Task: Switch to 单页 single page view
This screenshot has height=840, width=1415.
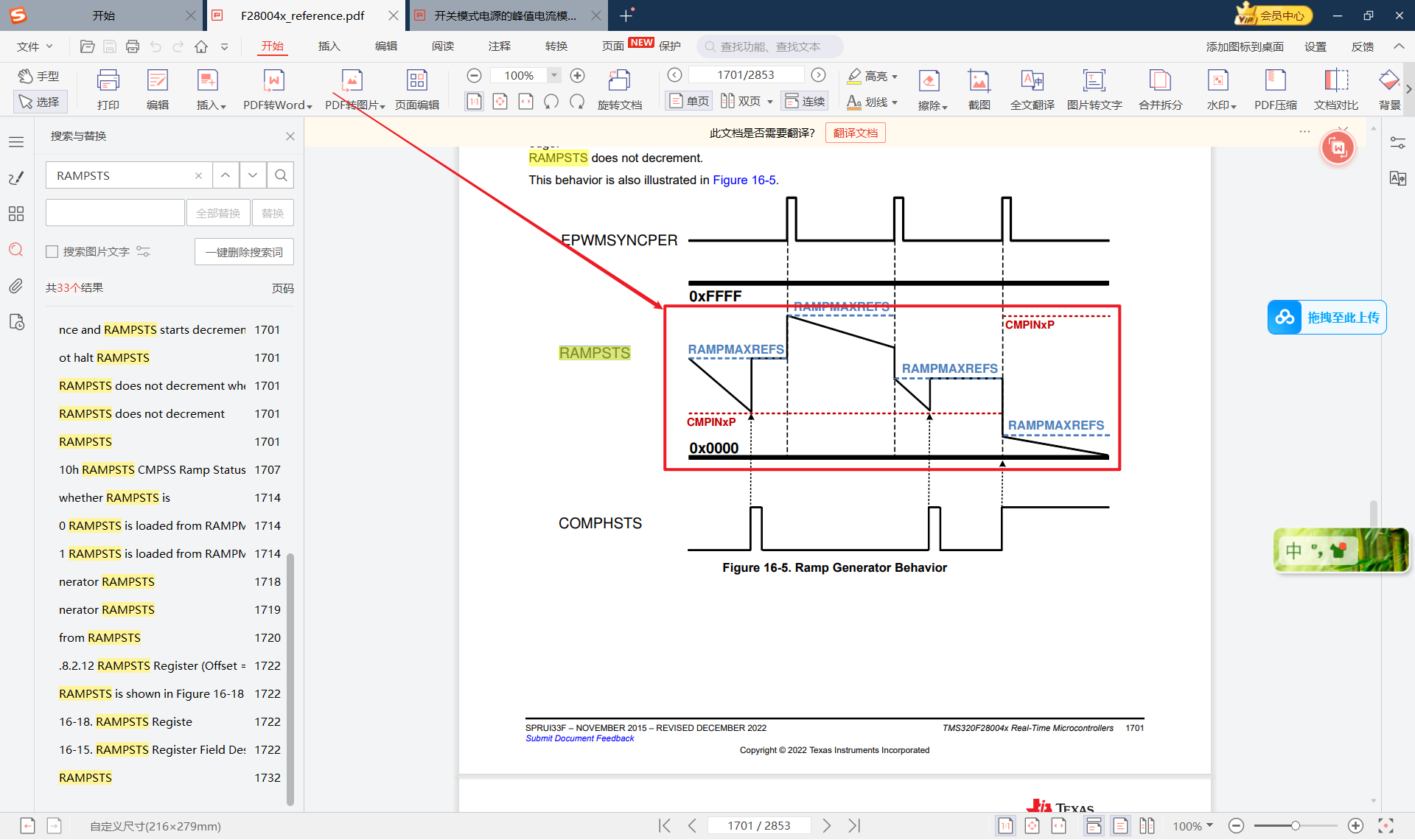Action: pyautogui.click(x=689, y=101)
